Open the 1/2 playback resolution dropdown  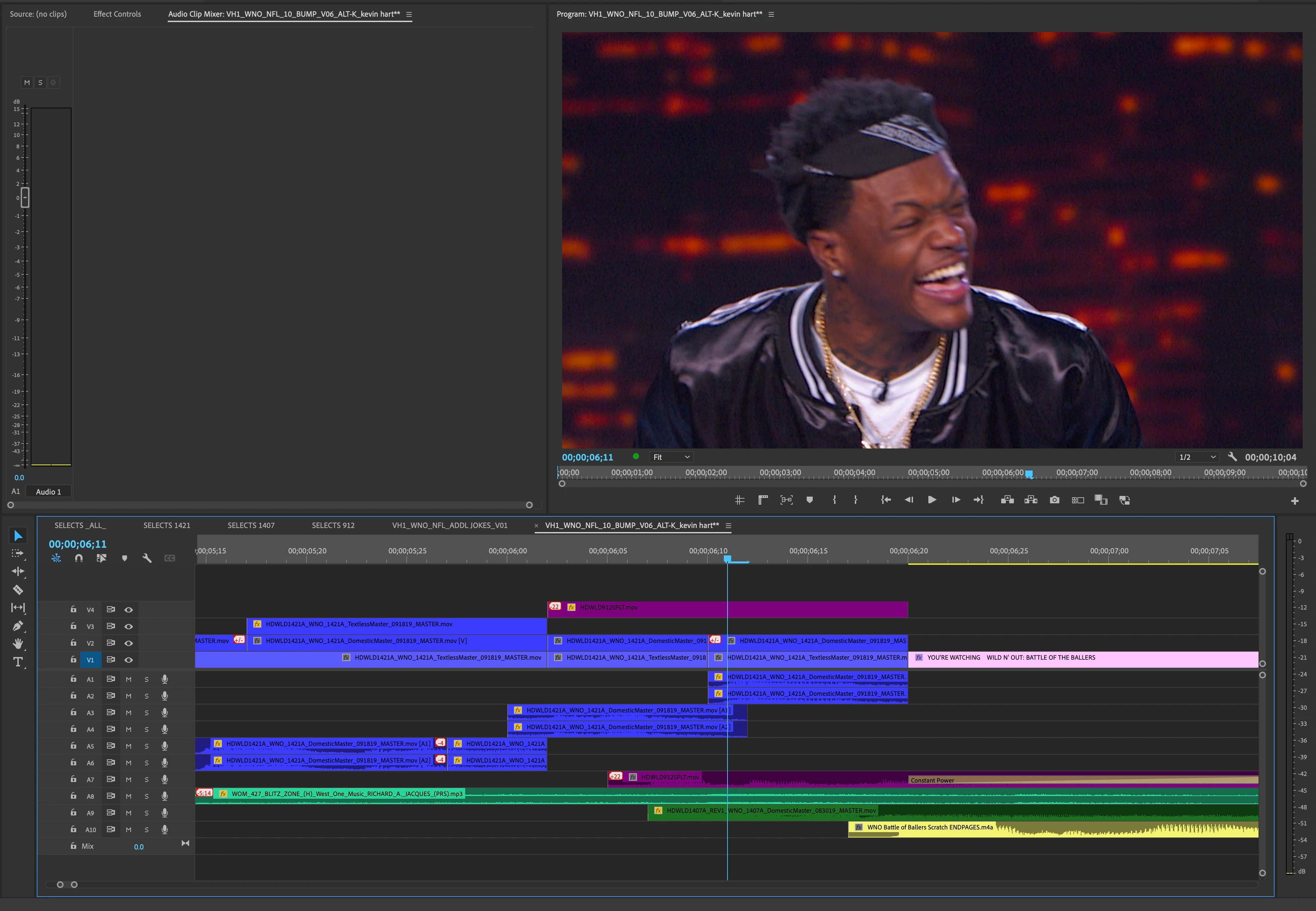point(1197,457)
